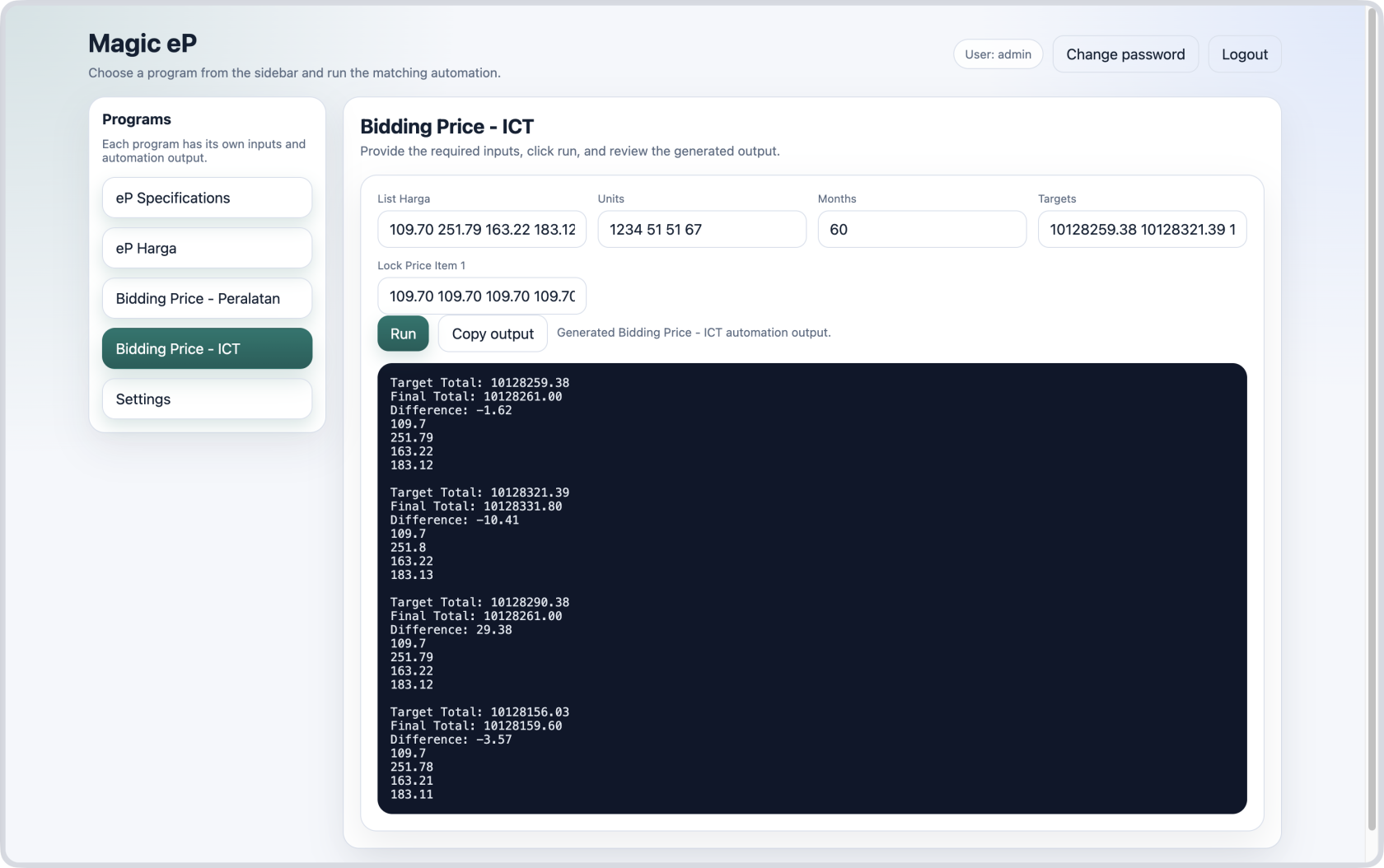Select the Months field containing 60
Viewport: 1384px width, 868px height.
(922, 229)
